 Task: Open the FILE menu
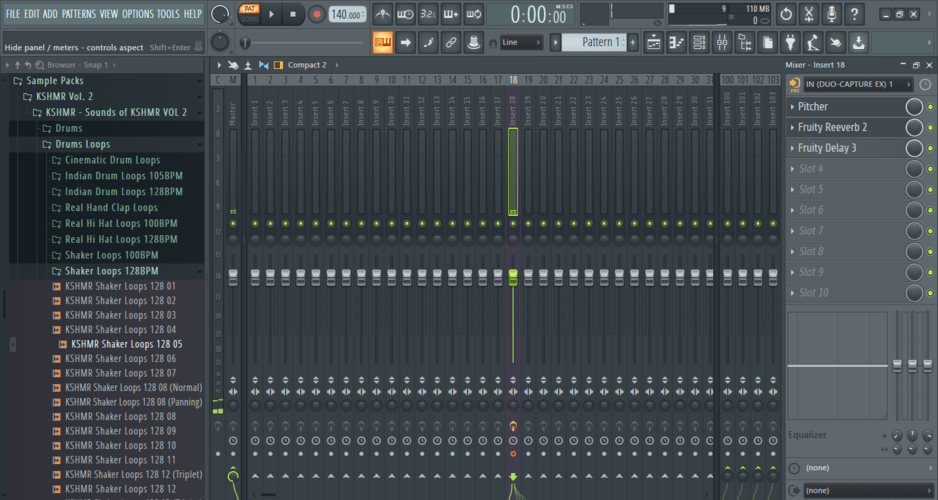tap(13, 14)
